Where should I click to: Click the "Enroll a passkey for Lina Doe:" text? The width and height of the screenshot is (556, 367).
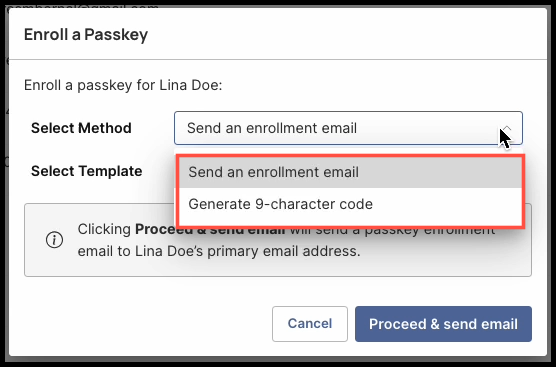coord(123,85)
